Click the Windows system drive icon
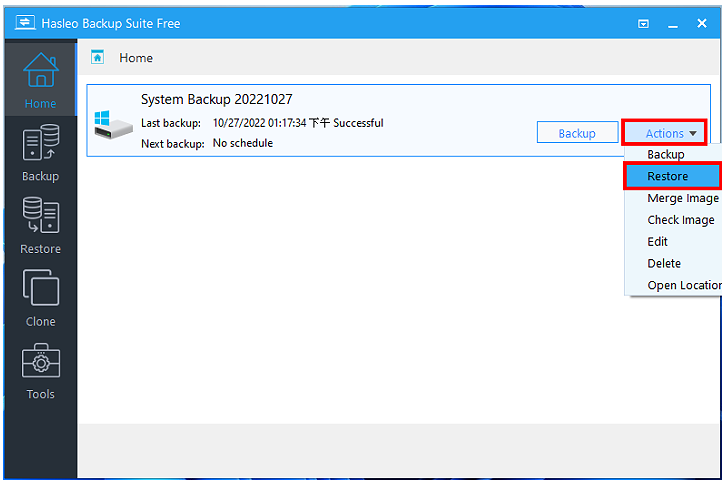Viewport: 726px width, 487px height. pos(113,125)
